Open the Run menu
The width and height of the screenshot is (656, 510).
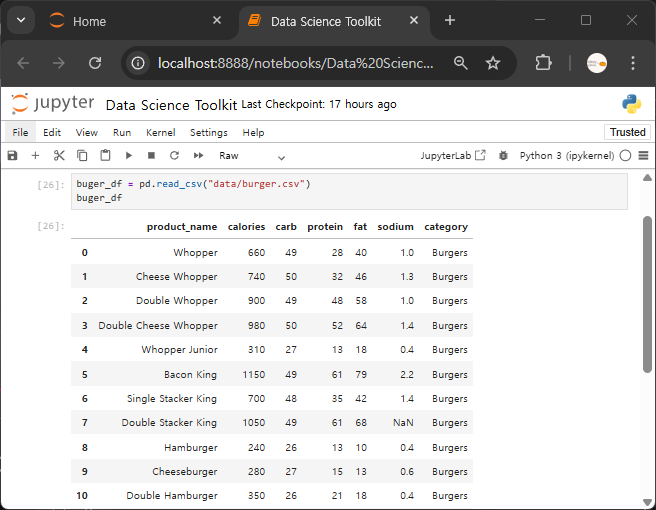122,133
